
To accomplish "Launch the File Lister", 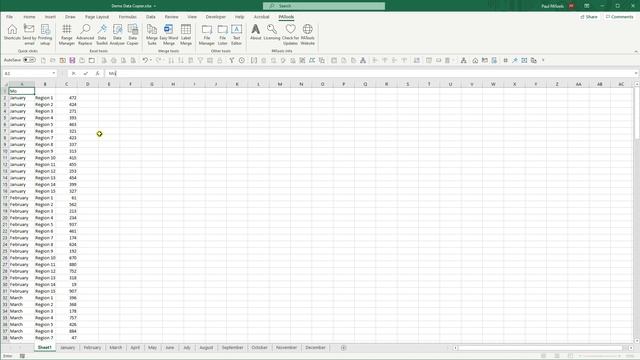I will coord(222,34).
